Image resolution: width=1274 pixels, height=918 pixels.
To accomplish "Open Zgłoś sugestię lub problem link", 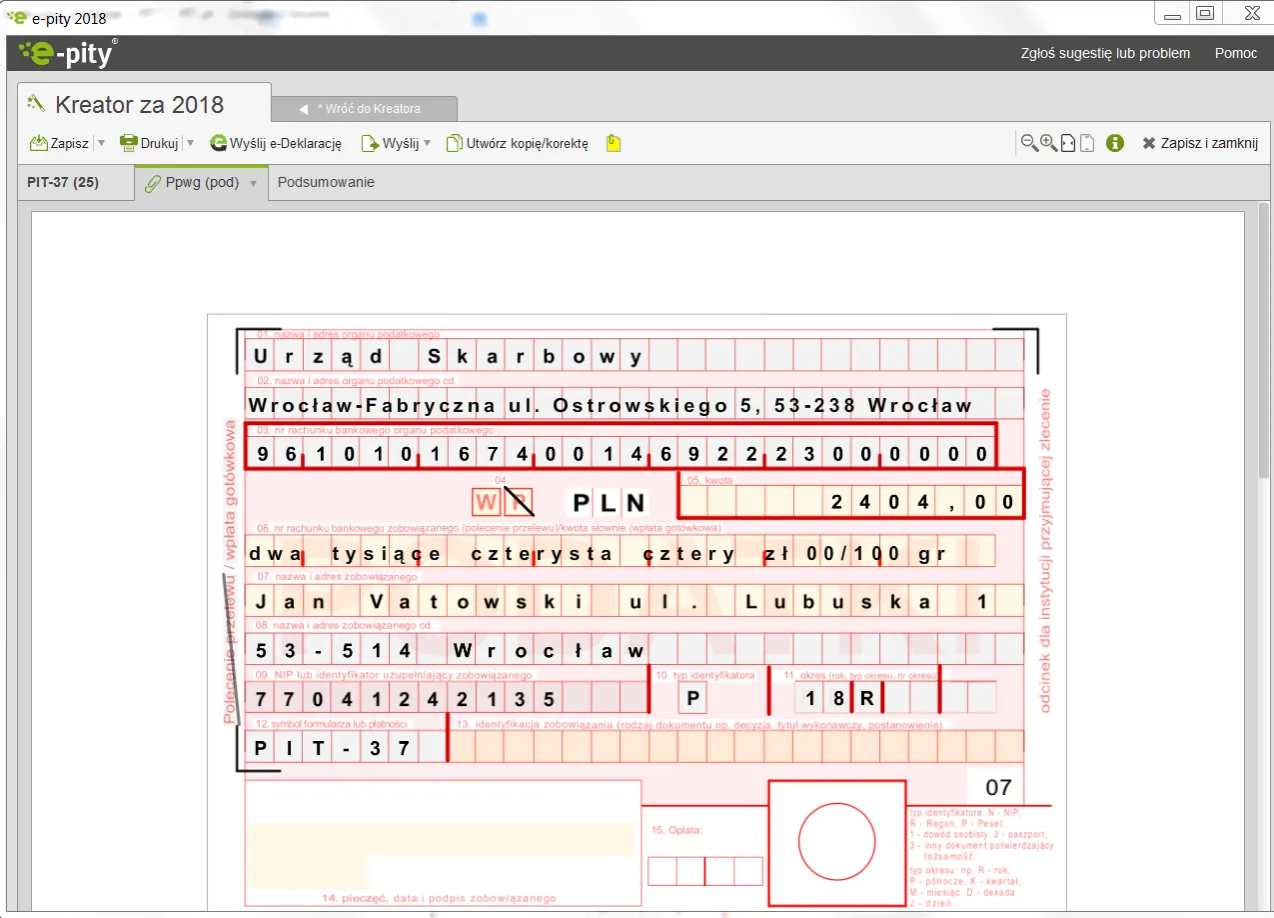I will [1105, 53].
